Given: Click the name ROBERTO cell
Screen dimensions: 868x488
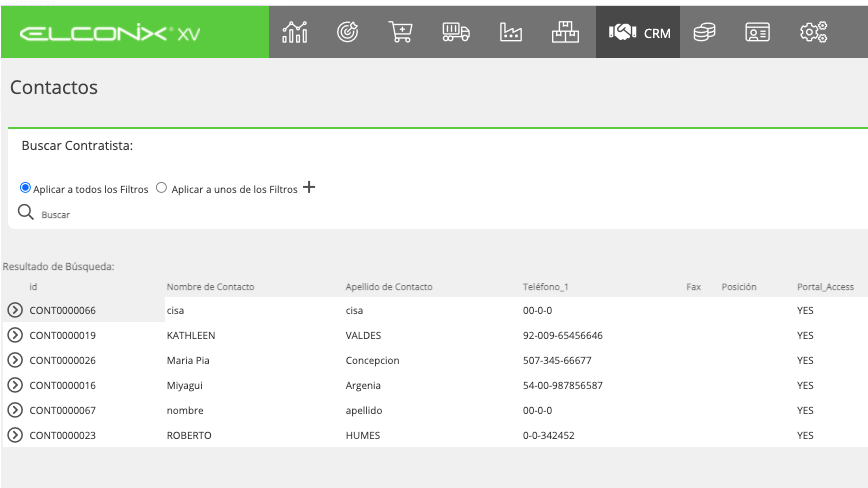Looking at the screenshot, I should pyautogui.click(x=189, y=435).
